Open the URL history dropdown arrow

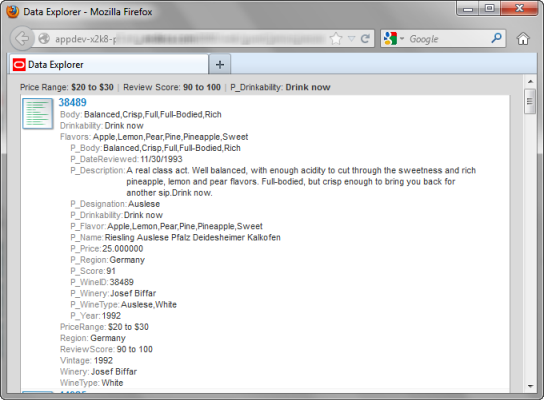(352, 39)
